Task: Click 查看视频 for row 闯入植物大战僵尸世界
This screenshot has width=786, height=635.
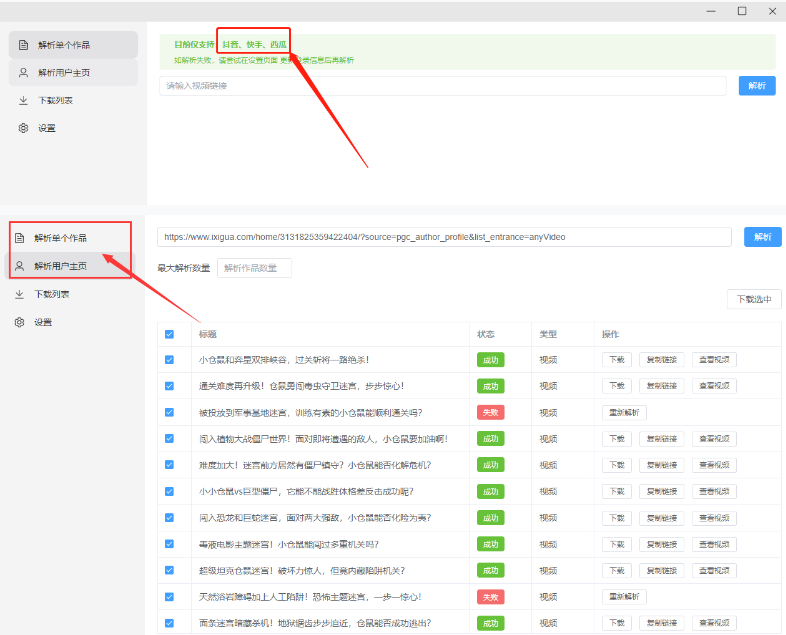Action: point(714,439)
